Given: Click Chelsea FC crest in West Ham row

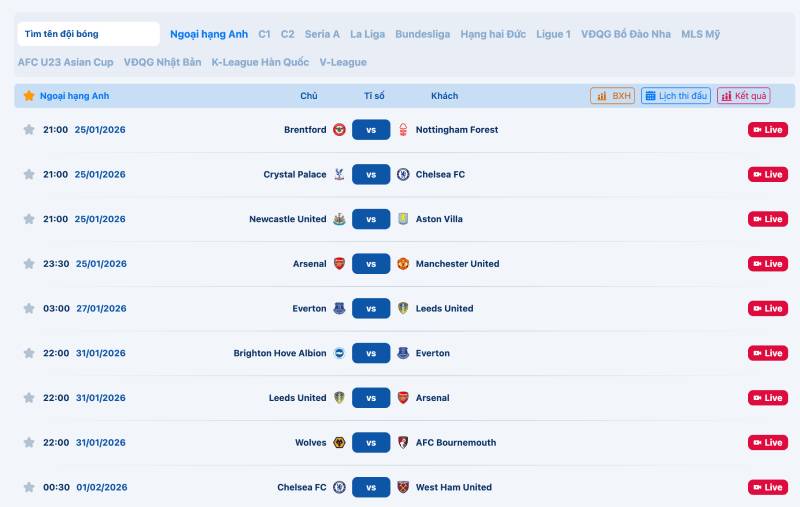Looking at the screenshot, I should pyautogui.click(x=339, y=487).
